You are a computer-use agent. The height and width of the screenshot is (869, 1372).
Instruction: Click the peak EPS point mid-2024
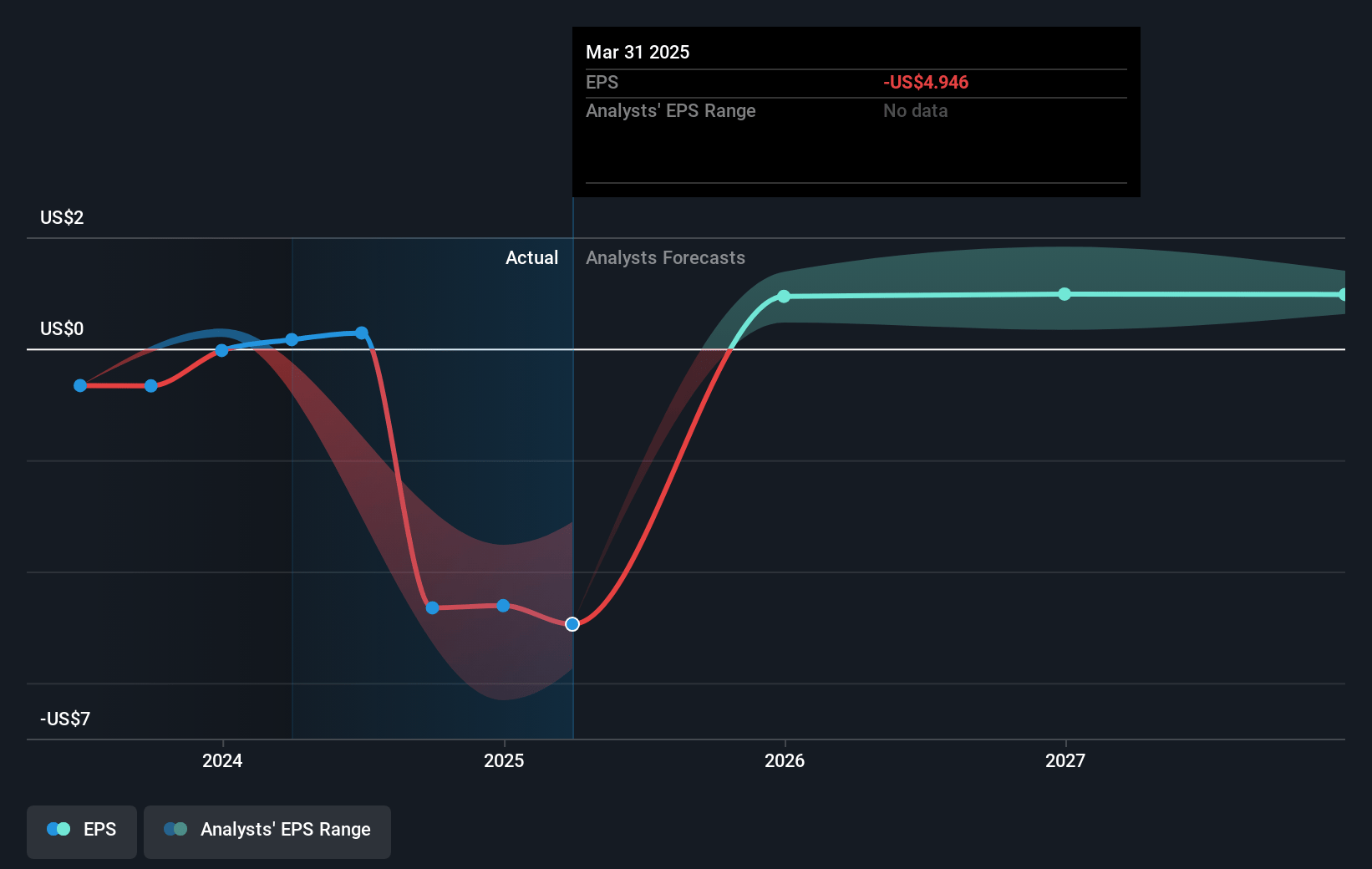point(362,333)
